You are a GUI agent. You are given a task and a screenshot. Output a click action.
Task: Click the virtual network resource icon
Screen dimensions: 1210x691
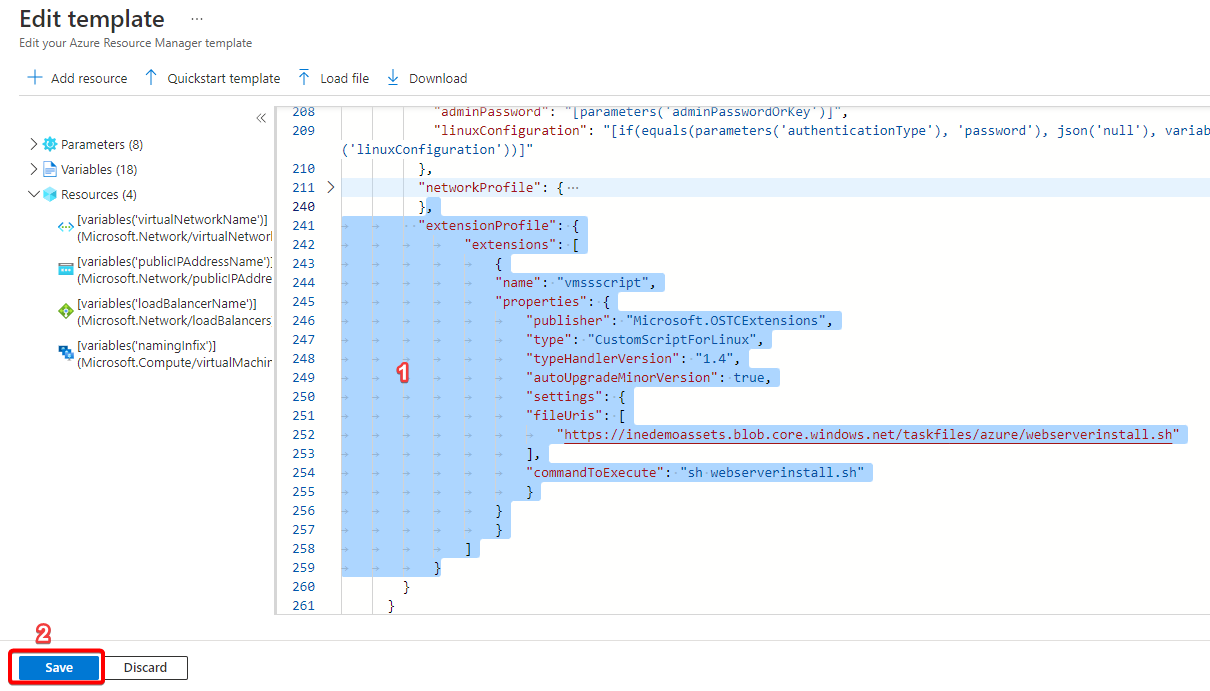tap(66, 228)
